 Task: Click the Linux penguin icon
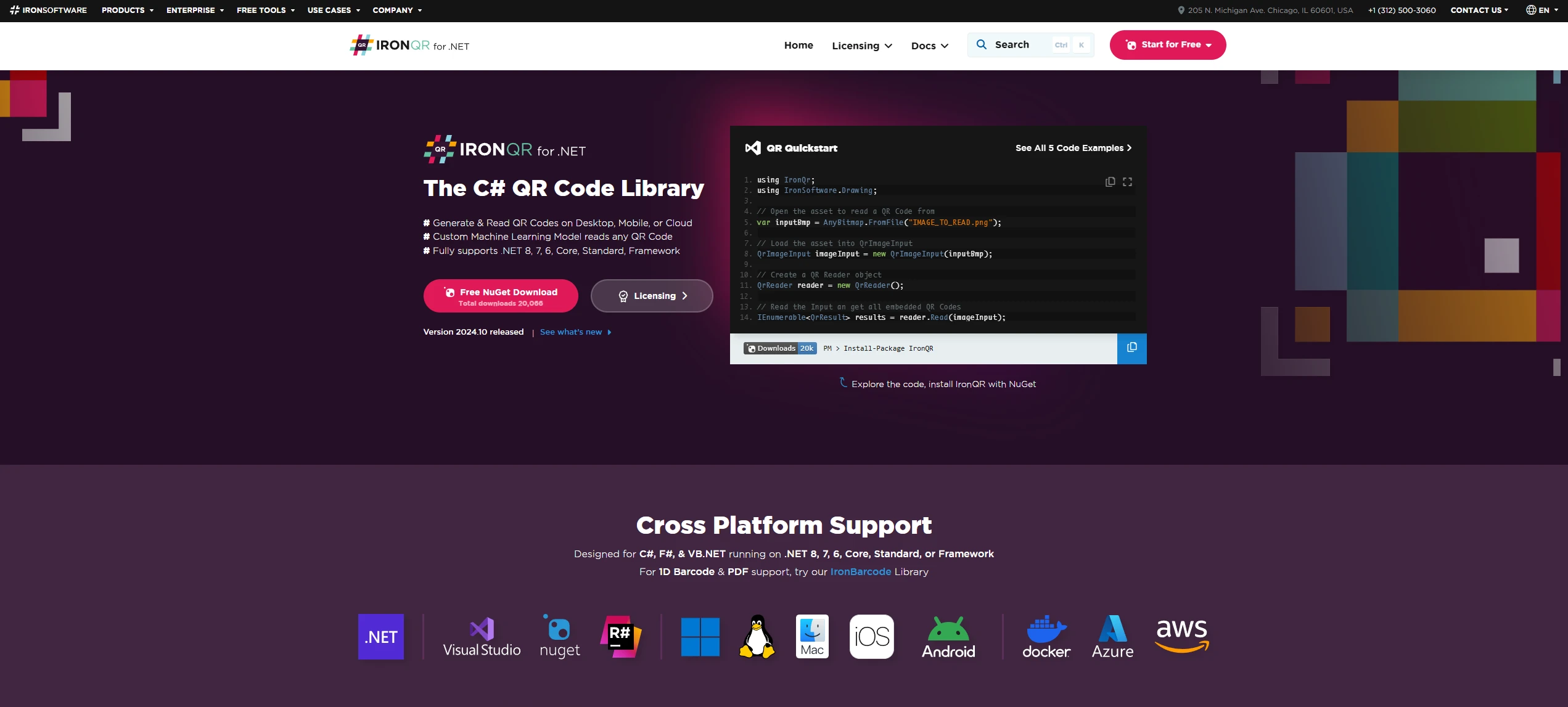point(757,637)
